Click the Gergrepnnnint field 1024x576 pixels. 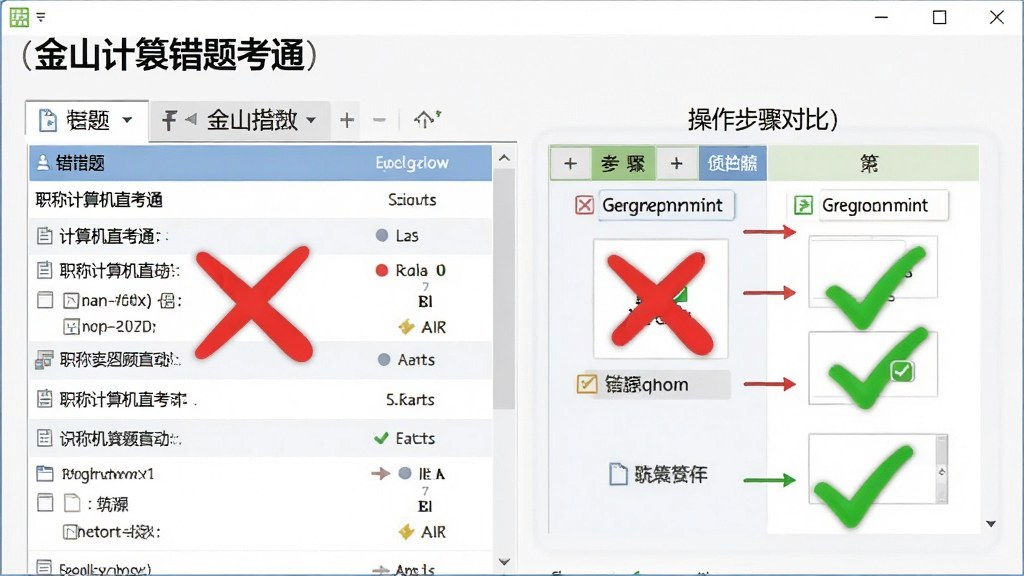click(666, 205)
